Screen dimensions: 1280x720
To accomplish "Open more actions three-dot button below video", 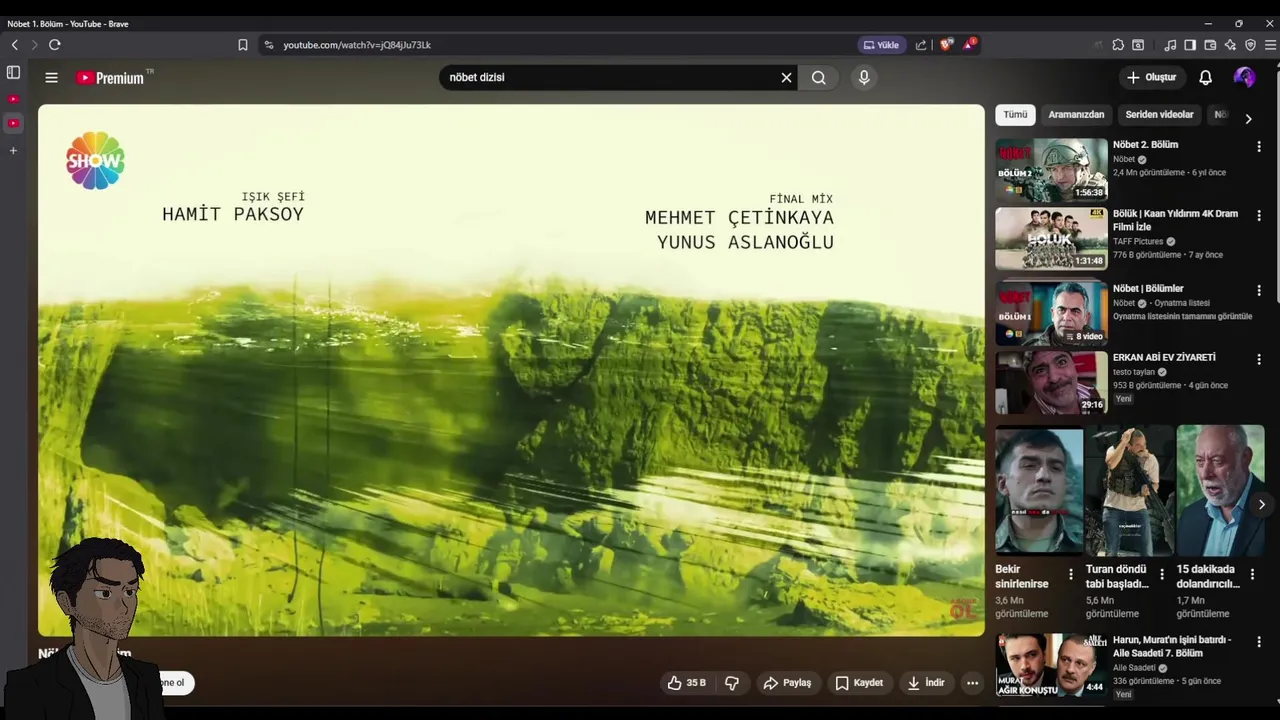I will coord(972,683).
